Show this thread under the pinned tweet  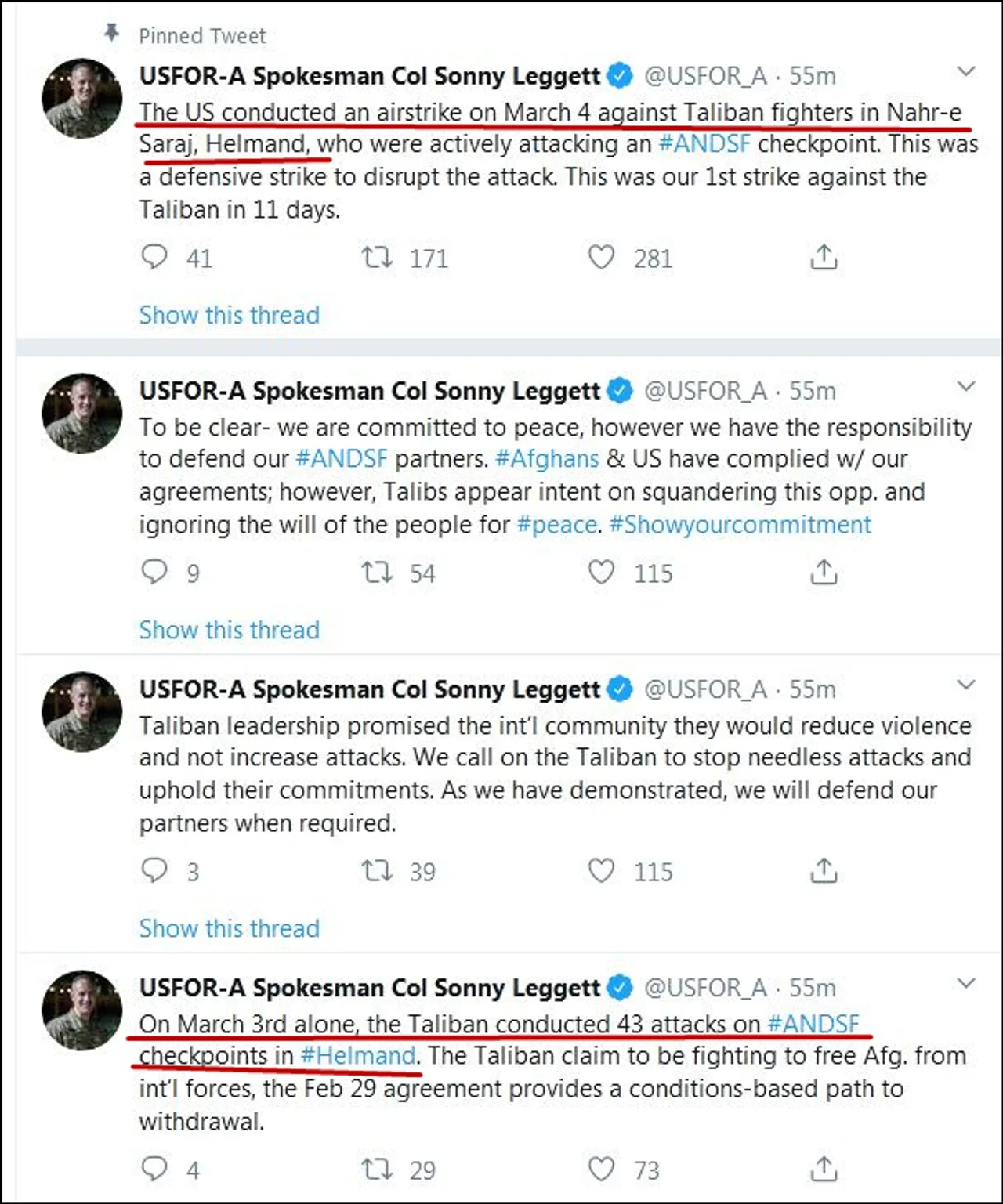230,315
